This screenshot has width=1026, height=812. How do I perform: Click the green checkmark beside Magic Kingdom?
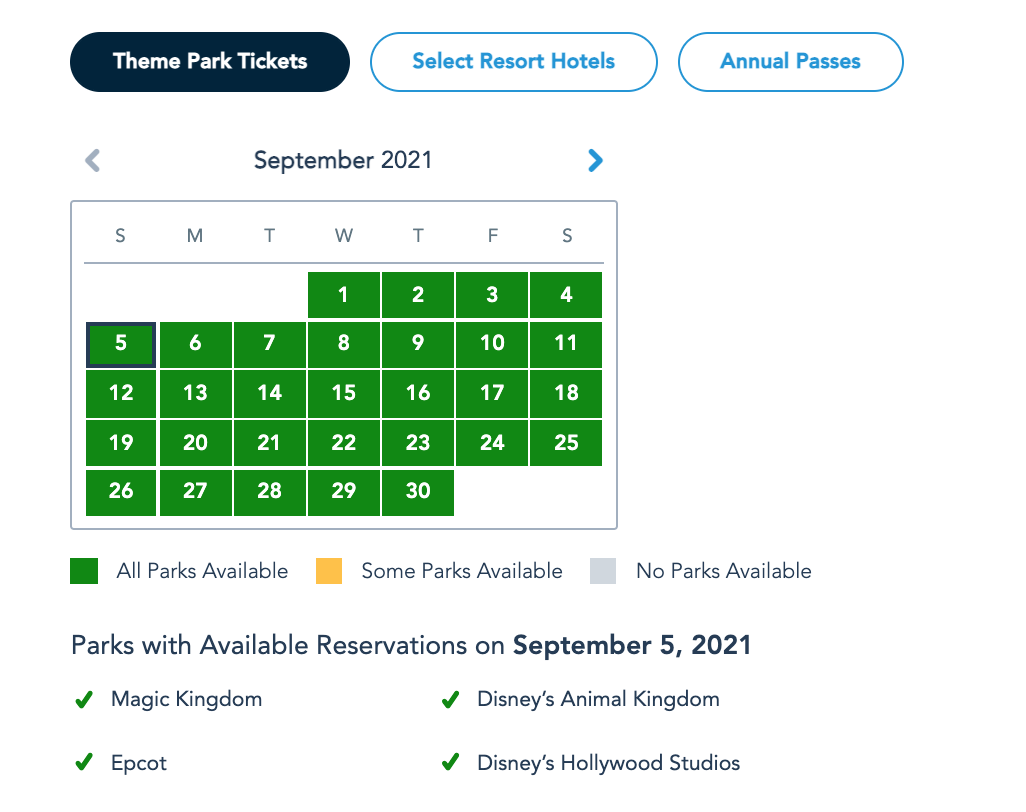coord(84,700)
